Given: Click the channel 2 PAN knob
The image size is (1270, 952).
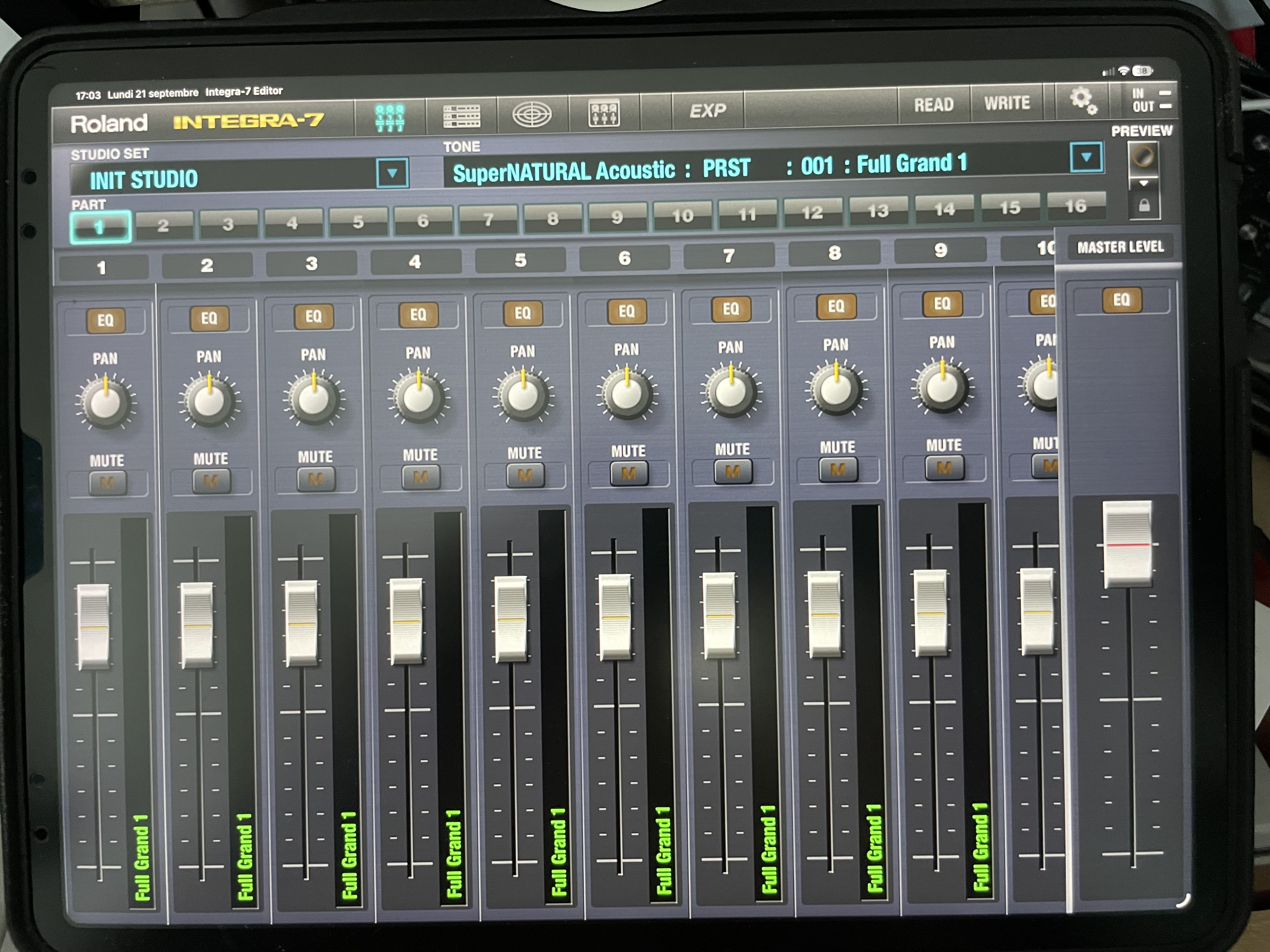Looking at the screenshot, I should click(209, 400).
